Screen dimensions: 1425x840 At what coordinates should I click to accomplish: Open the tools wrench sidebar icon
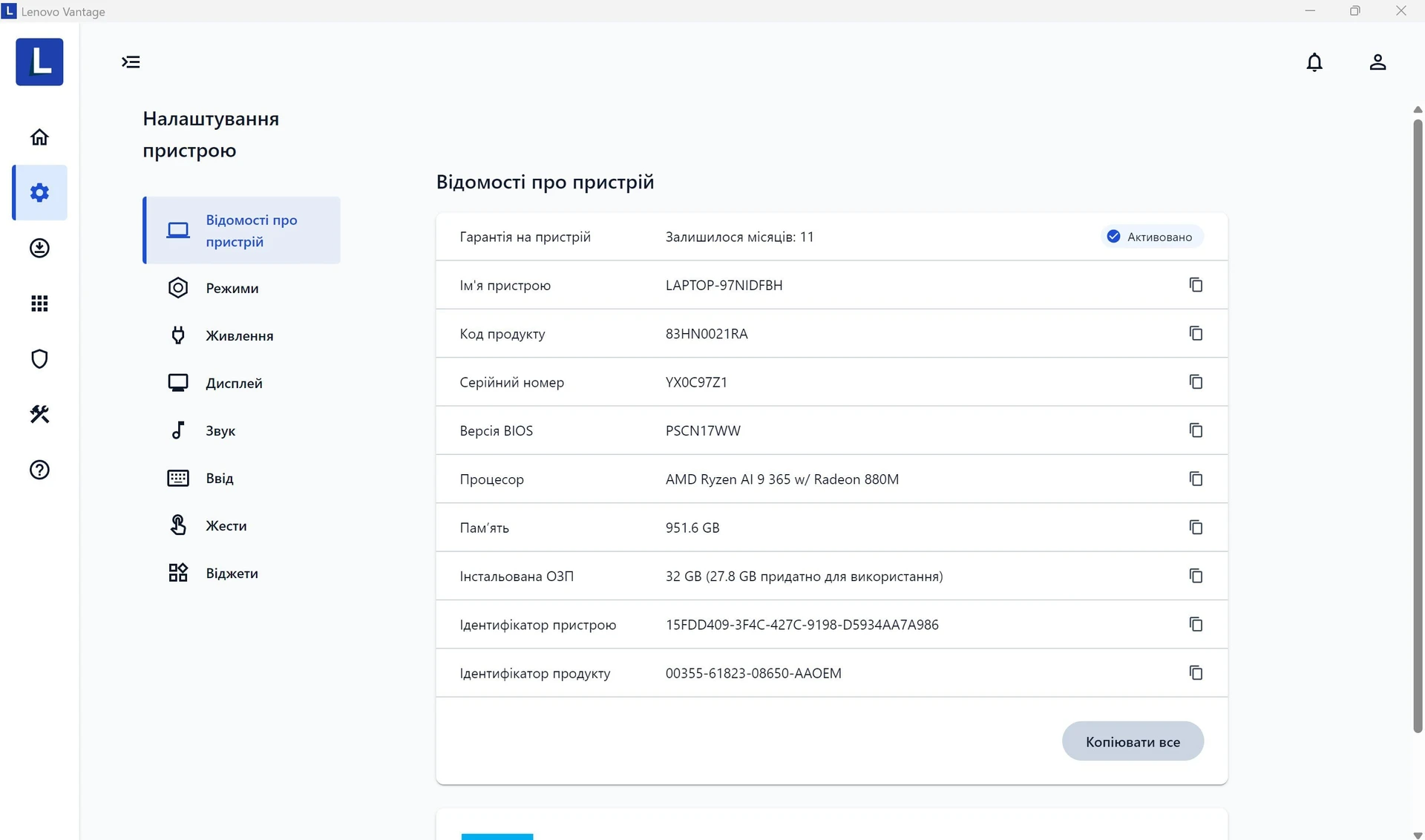tap(39, 414)
